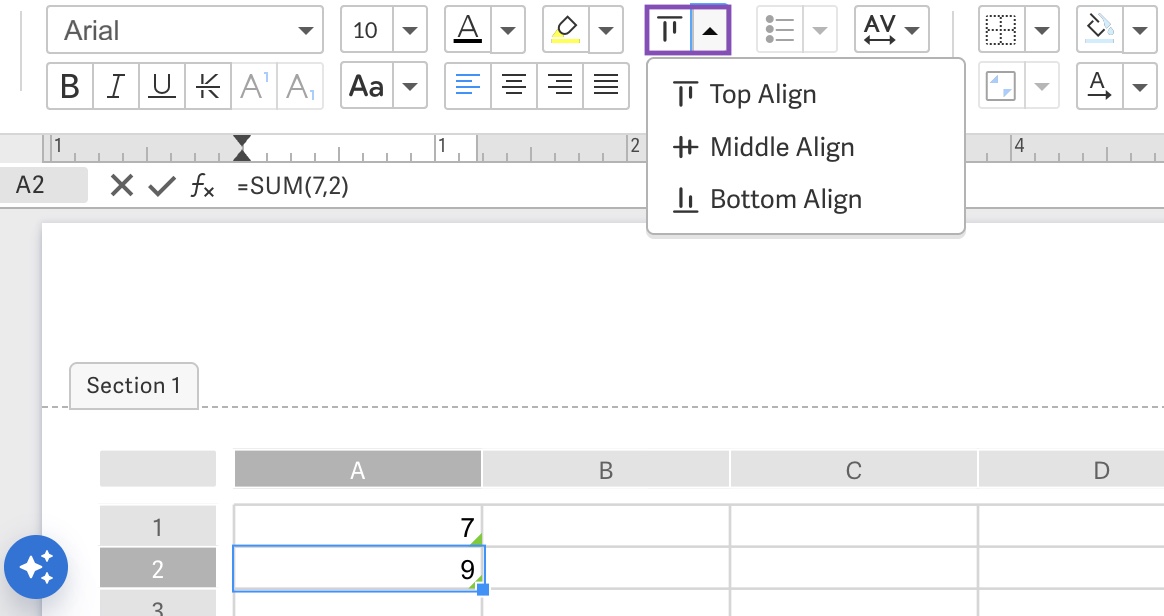The width and height of the screenshot is (1164, 616).
Task: Toggle strikethrough formatting
Action: (208, 86)
